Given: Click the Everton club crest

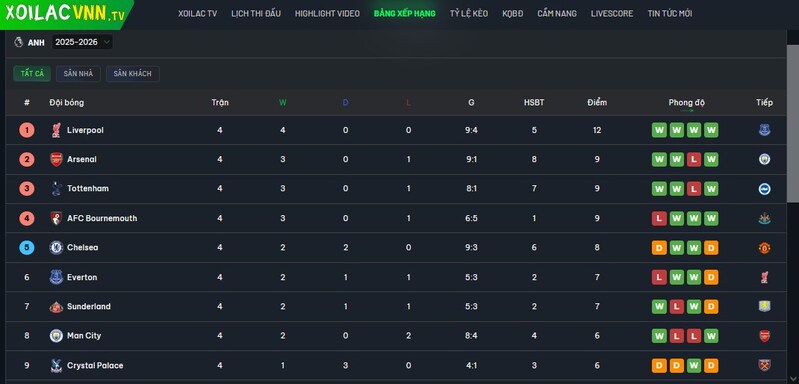Looking at the screenshot, I should [56, 277].
